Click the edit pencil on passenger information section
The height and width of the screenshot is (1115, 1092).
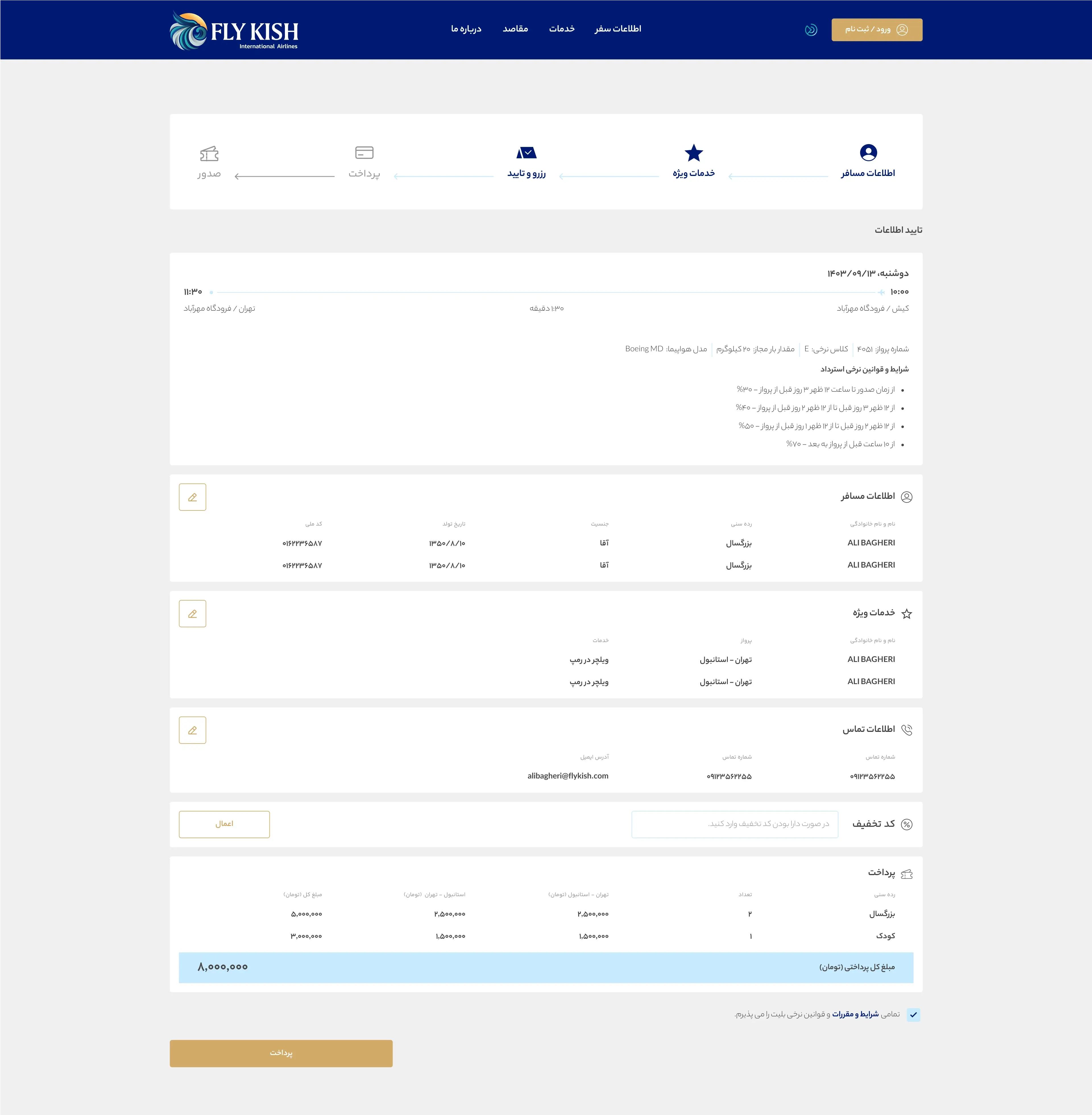click(193, 497)
